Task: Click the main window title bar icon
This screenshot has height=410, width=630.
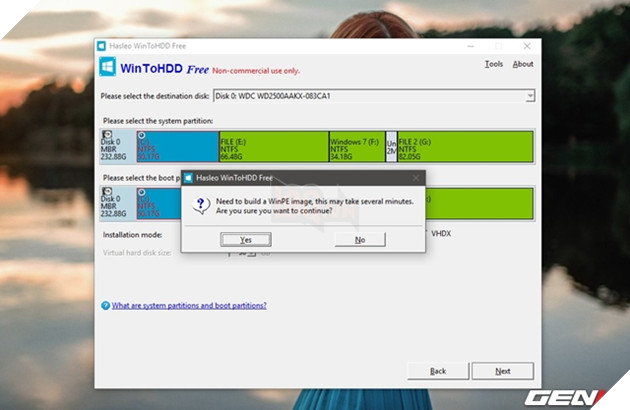Action: [x=102, y=46]
